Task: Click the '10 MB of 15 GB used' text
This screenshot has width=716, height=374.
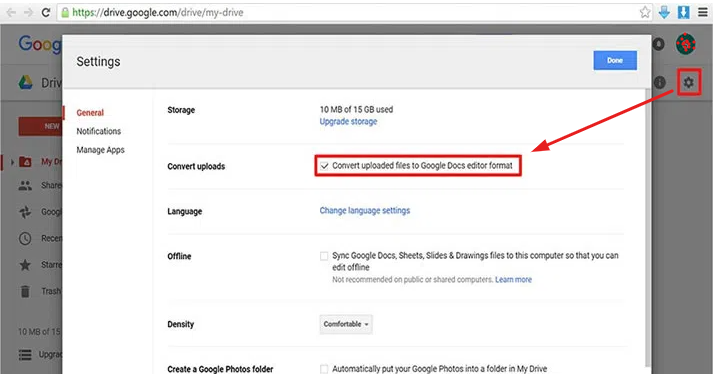Action: click(356, 110)
